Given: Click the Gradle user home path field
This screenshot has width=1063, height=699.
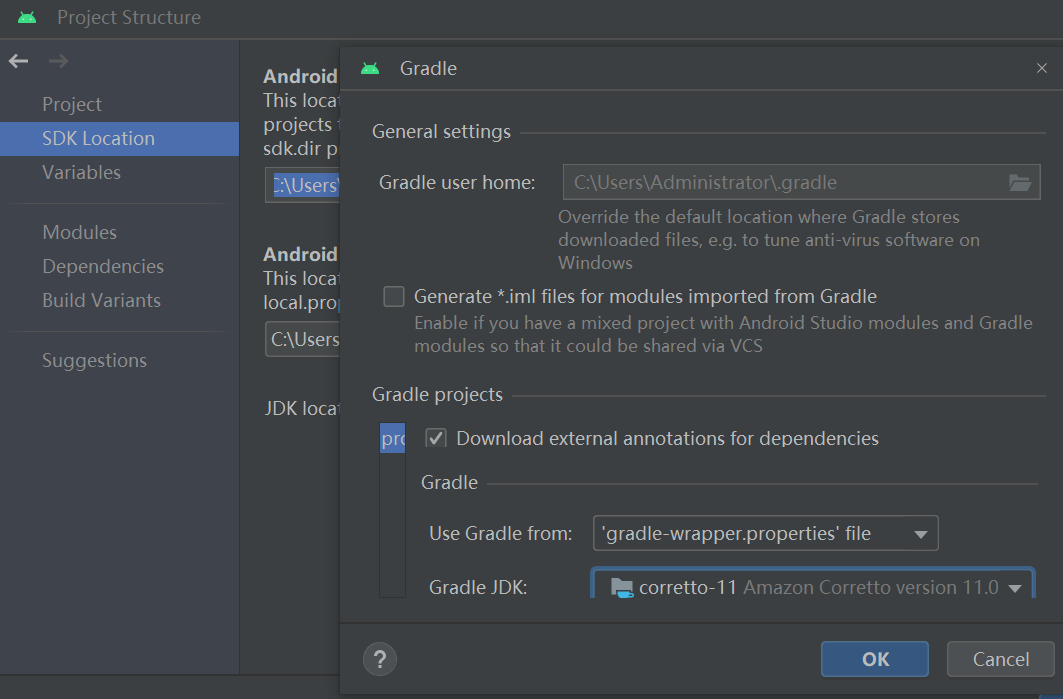Looking at the screenshot, I should pyautogui.click(x=782, y=183).
